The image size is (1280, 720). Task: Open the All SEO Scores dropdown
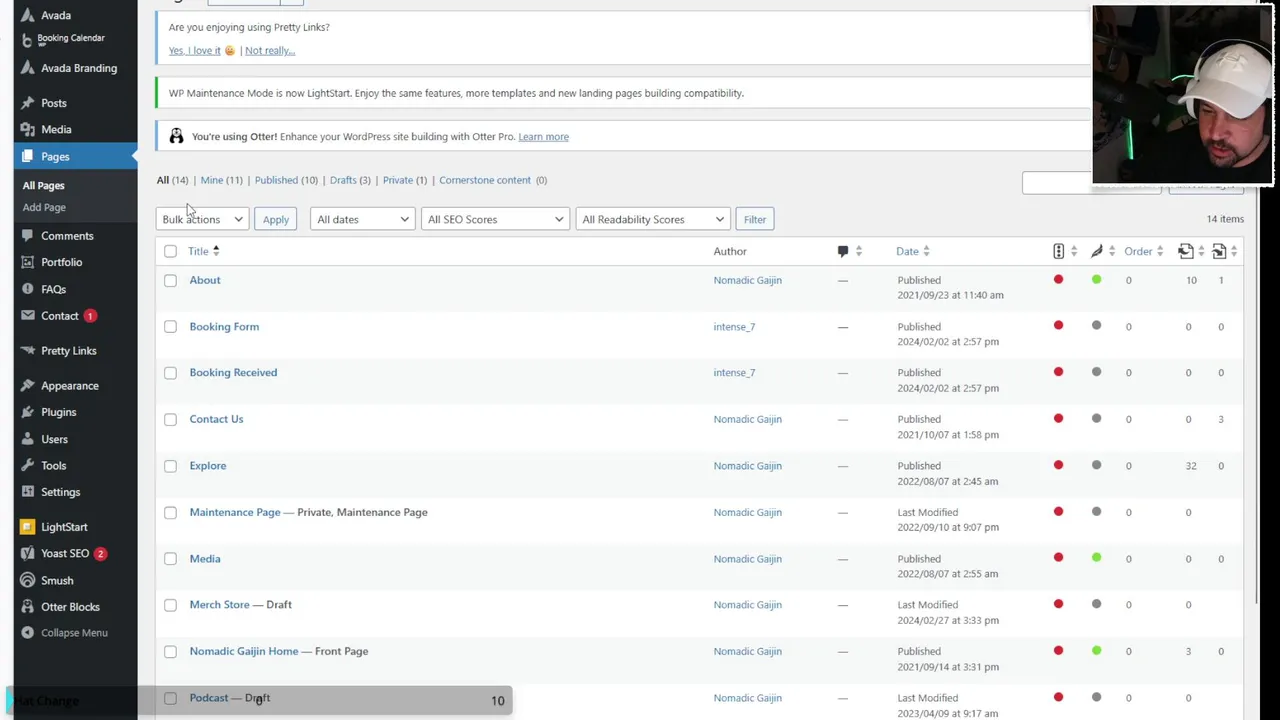point(494,219)
